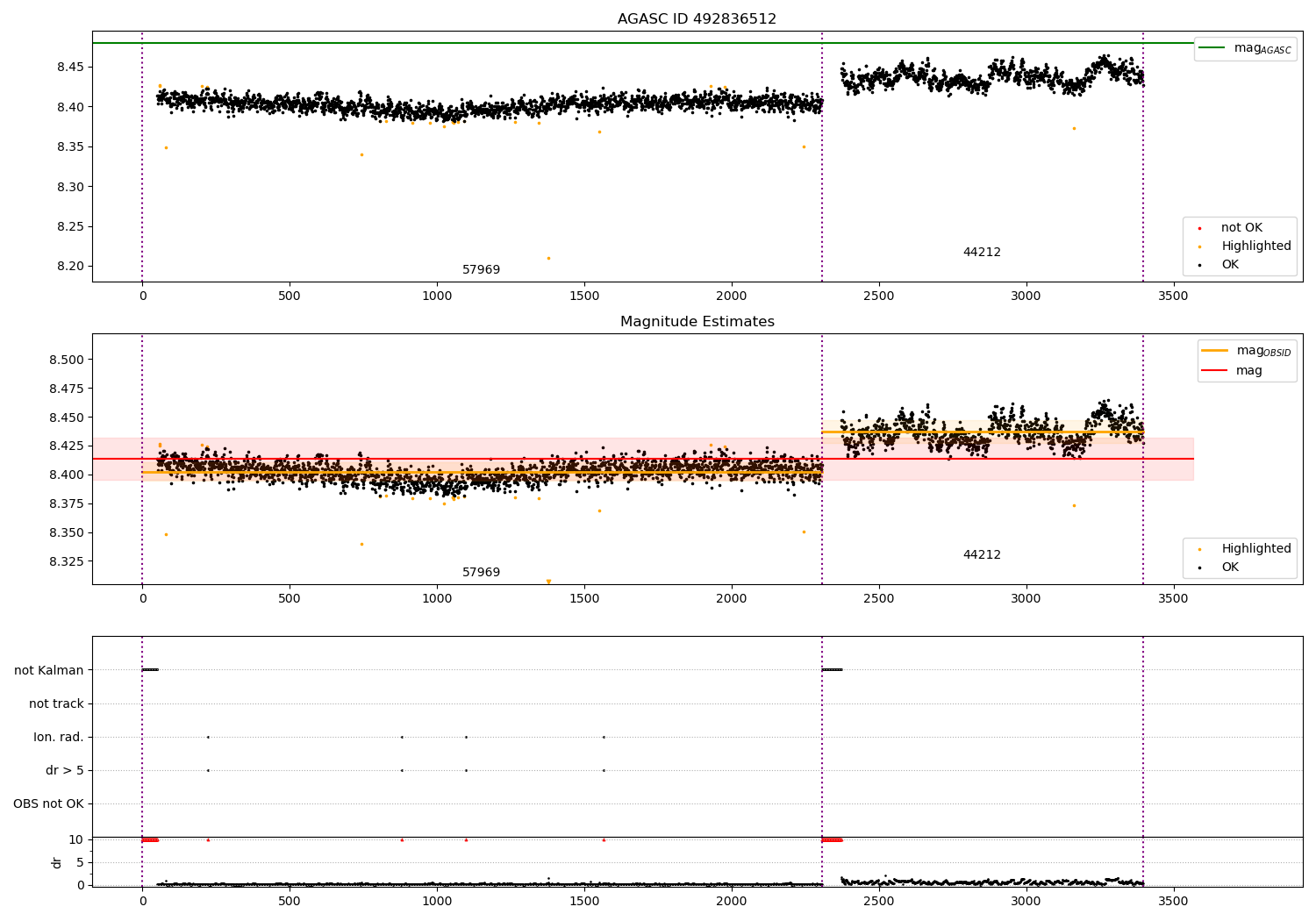The image size is (1316, 921).
Task: Click the 8.40 y-tick in top plot
Action: 70,107
